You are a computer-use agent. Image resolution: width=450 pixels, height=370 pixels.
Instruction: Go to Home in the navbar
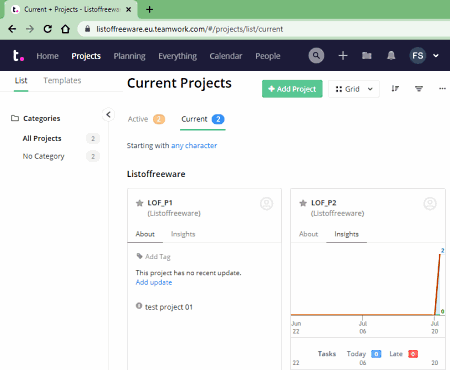[x=47, y=56]
